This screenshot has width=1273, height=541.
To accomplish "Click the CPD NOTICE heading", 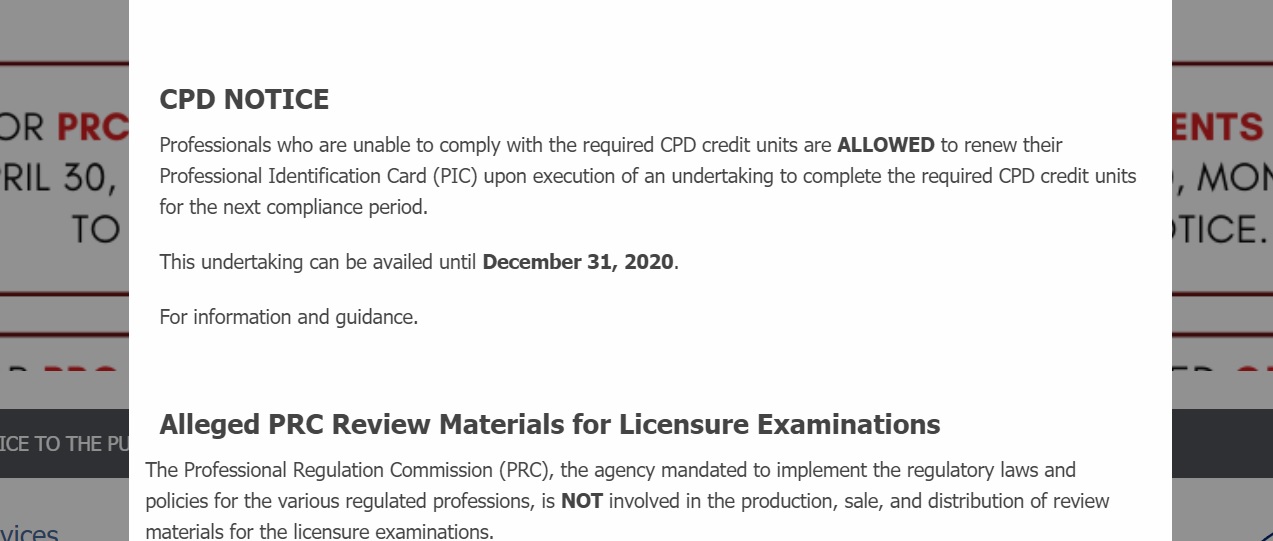I will coord(244,100).
